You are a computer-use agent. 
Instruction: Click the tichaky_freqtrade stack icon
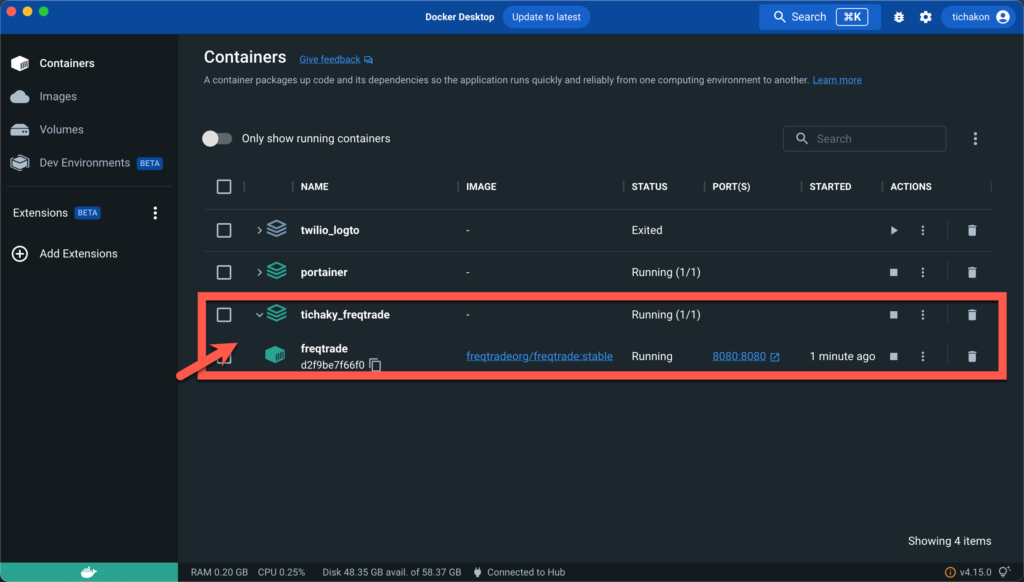(277, 313)
